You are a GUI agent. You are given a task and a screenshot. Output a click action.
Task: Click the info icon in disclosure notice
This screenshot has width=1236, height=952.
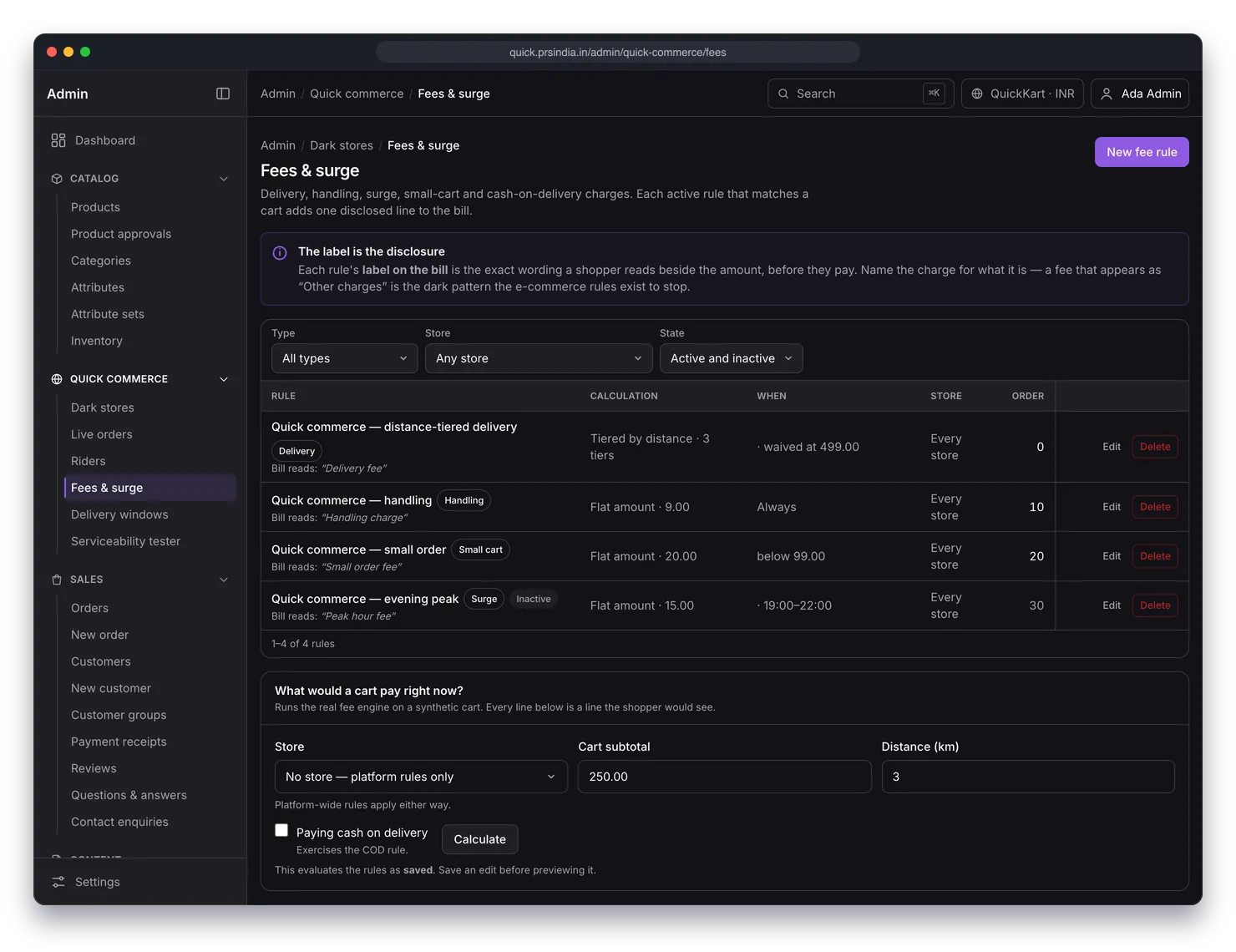click(x=280, y=252)
